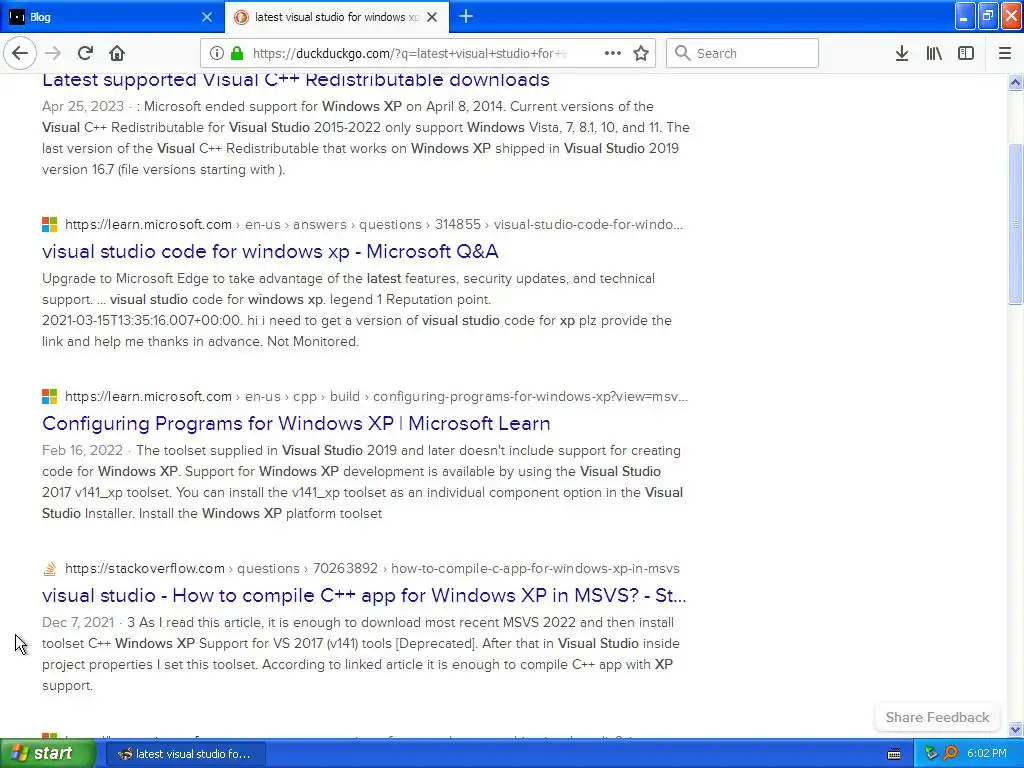Toggle the sidebar view

(966, 54)
